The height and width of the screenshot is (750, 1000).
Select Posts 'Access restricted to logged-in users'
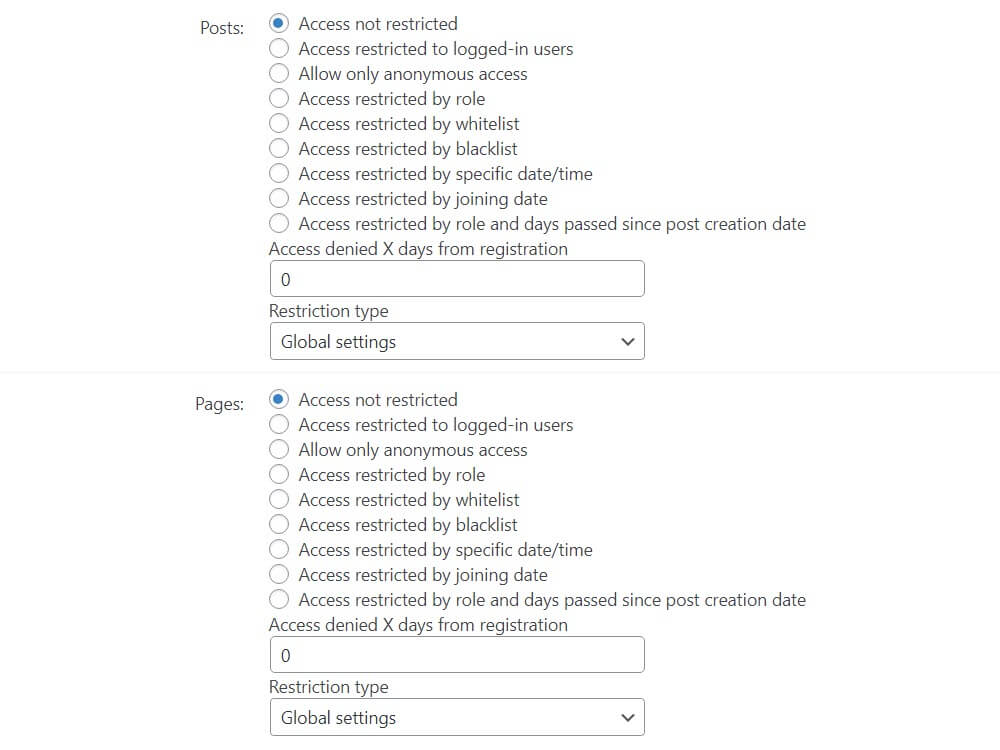[x=280, y=48]
